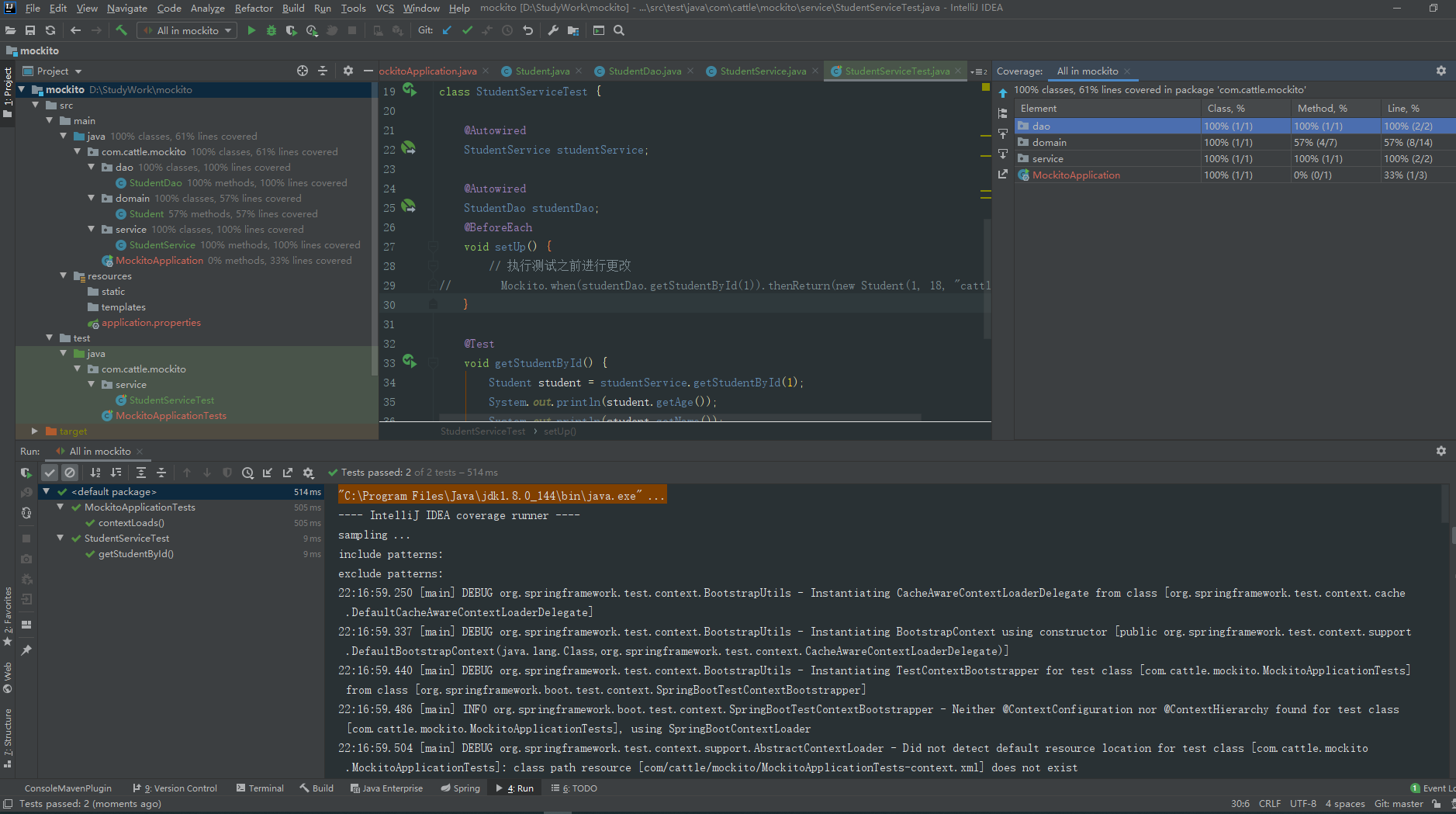Image resolution: width=1456 pixels, height=814 pixels.
Task: Click the 'domain' row in Coverage table
Action: point(1235,142)
